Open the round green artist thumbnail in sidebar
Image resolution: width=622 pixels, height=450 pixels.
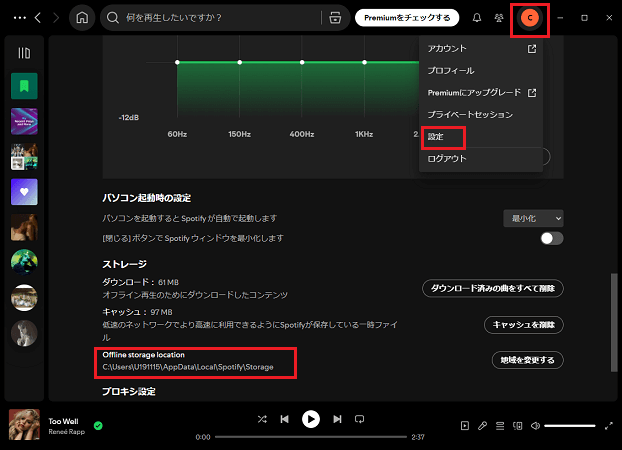click(24, 262)
